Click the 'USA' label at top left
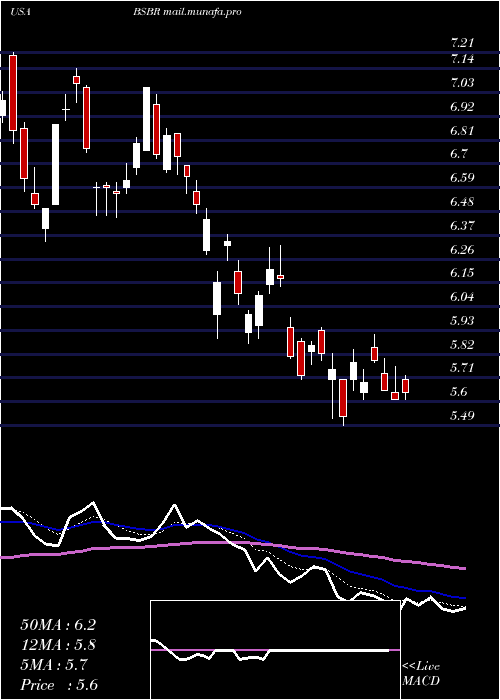The width and height of the screenshot is (500, 700). pyautogui.click(x=20, y=12)
